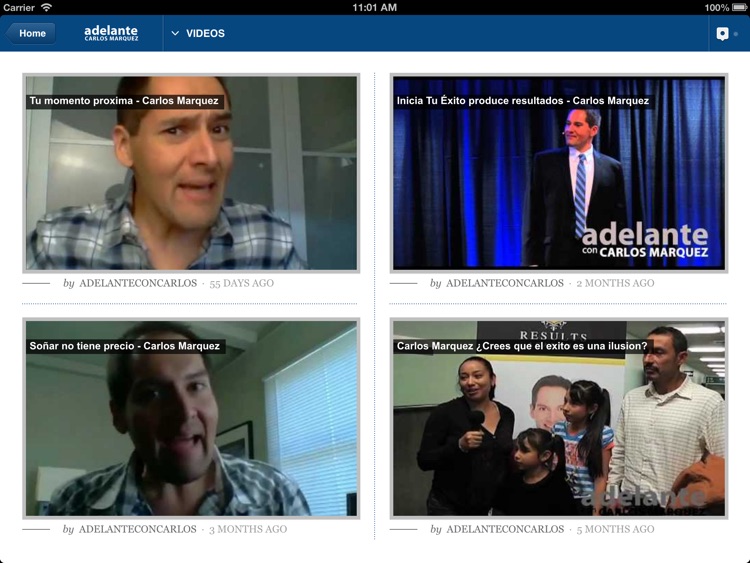Tap the '5 MONTHS AGO' timestamp
This screenshot has height=563, width=750.
click(x=615, y=529)
